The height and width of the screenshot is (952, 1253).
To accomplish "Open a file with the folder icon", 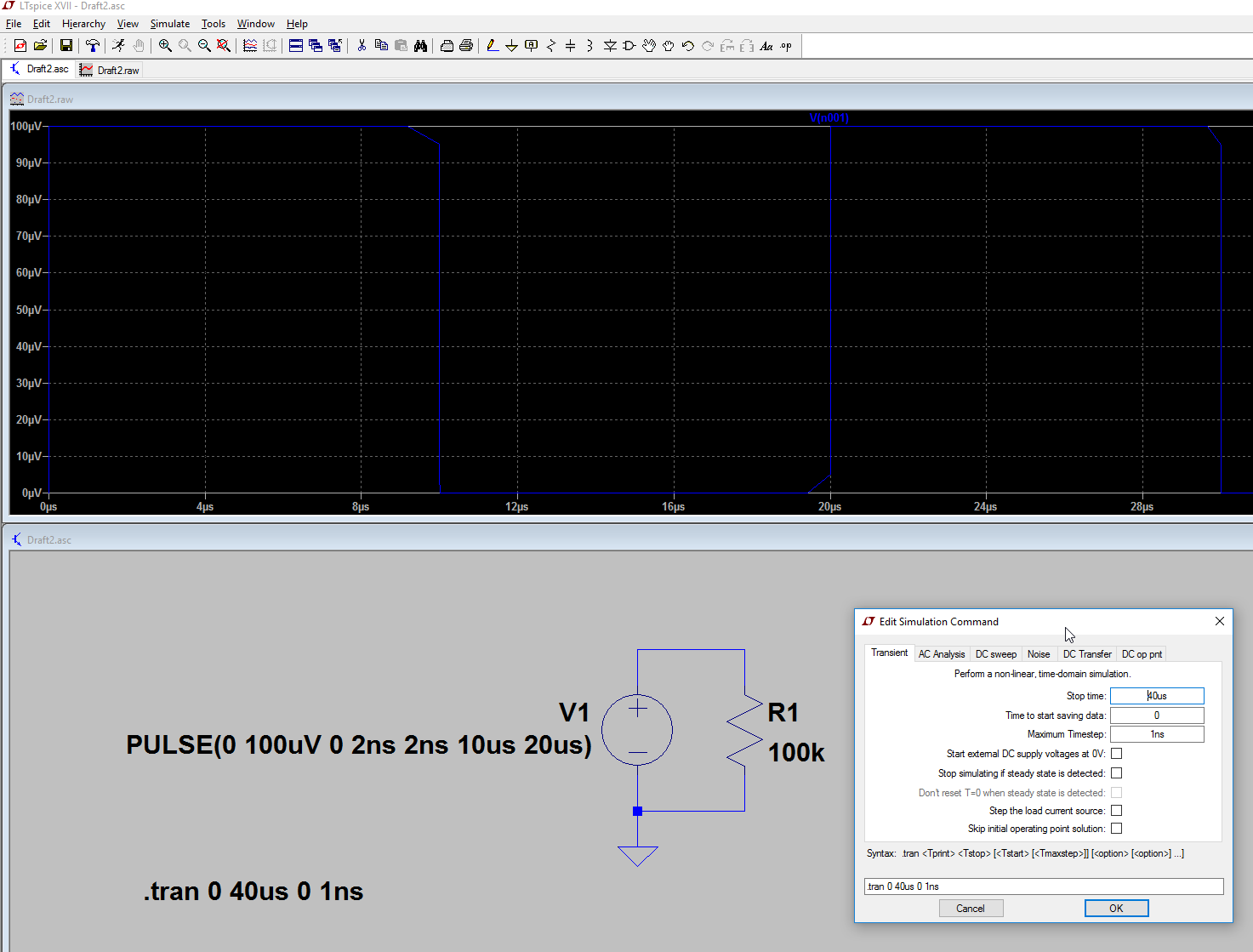I will pyautogui.click(x=40, y=46).
